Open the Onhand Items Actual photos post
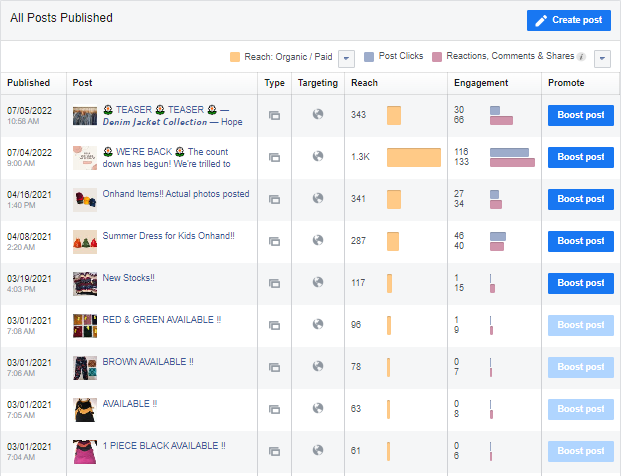 [176, 194]
